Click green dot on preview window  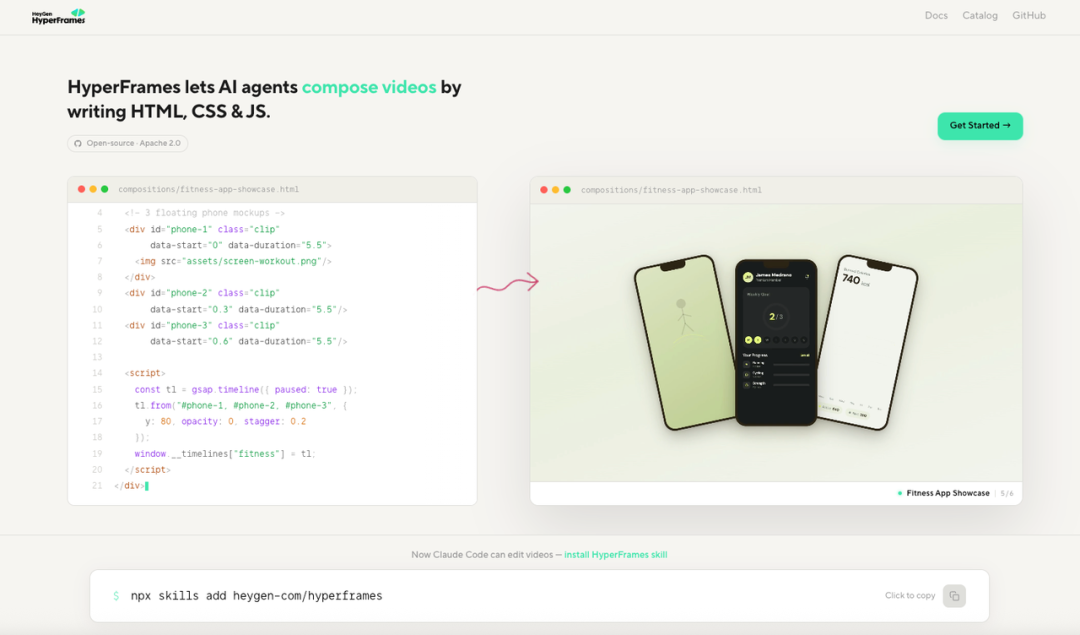pyautogui.click(x=567, y=189)
